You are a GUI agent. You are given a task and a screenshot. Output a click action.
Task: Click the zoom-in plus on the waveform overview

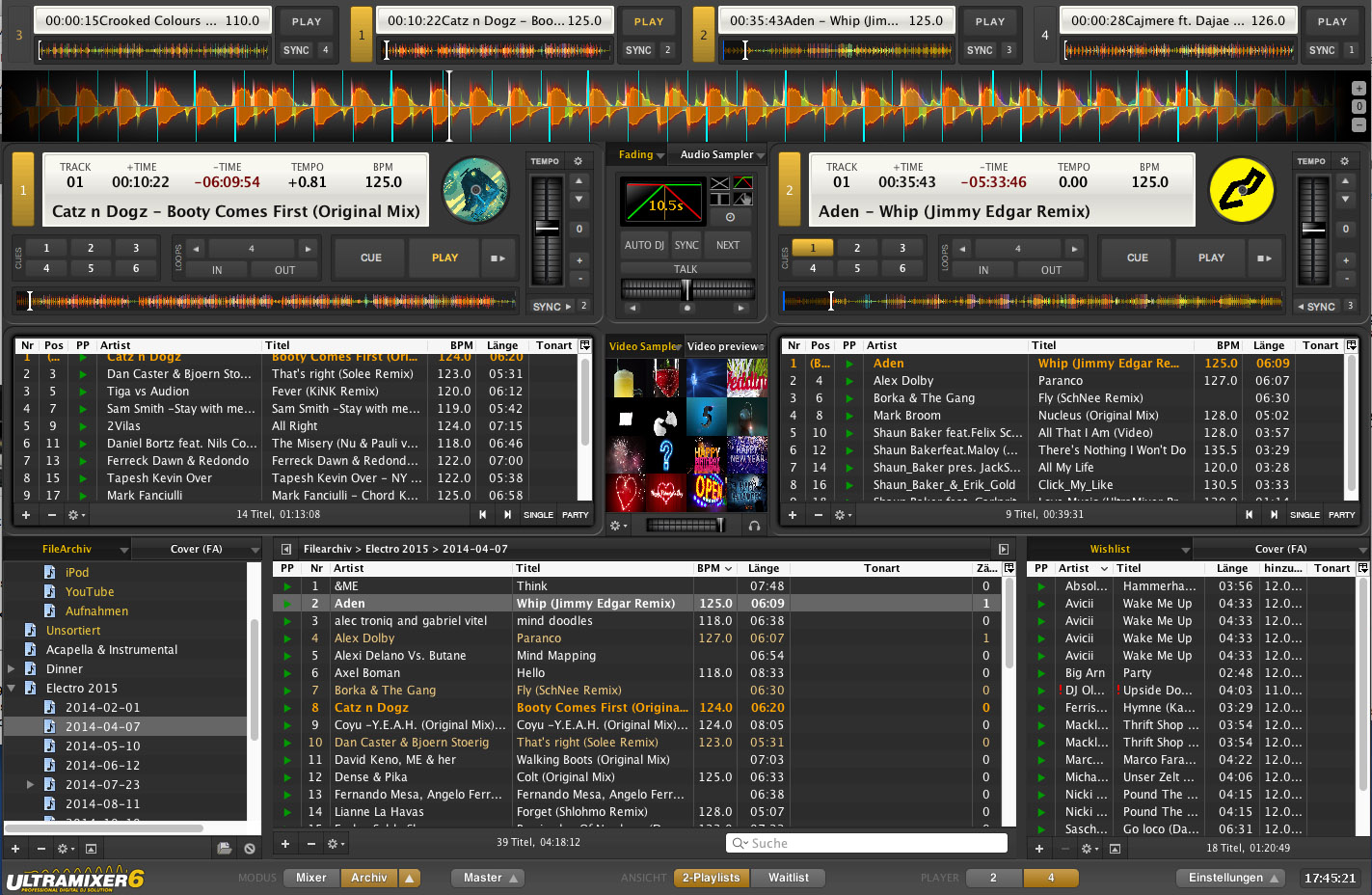point(1359,89)
